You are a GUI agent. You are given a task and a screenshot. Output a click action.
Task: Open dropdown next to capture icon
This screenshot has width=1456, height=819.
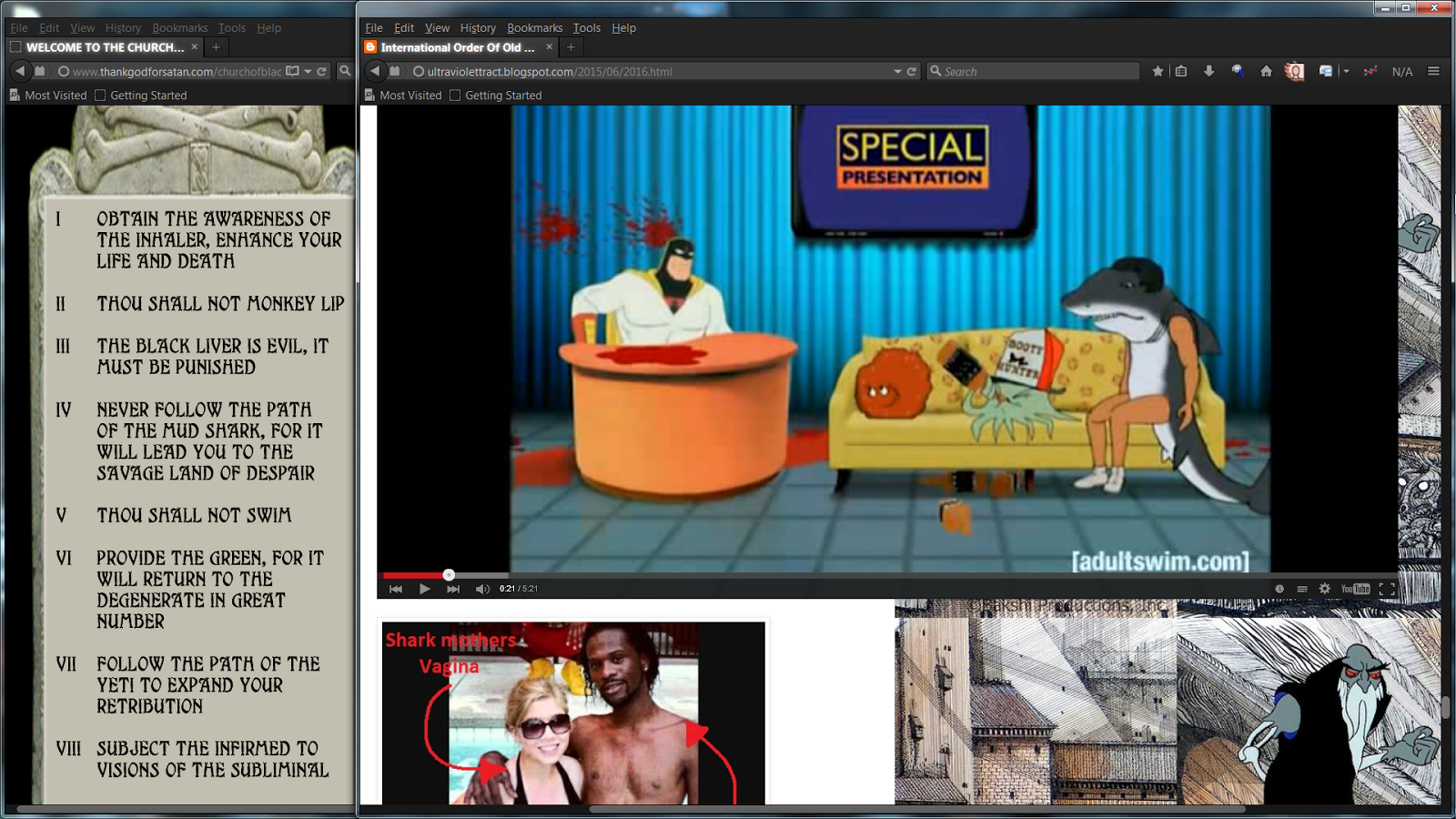coord(1346,71)
